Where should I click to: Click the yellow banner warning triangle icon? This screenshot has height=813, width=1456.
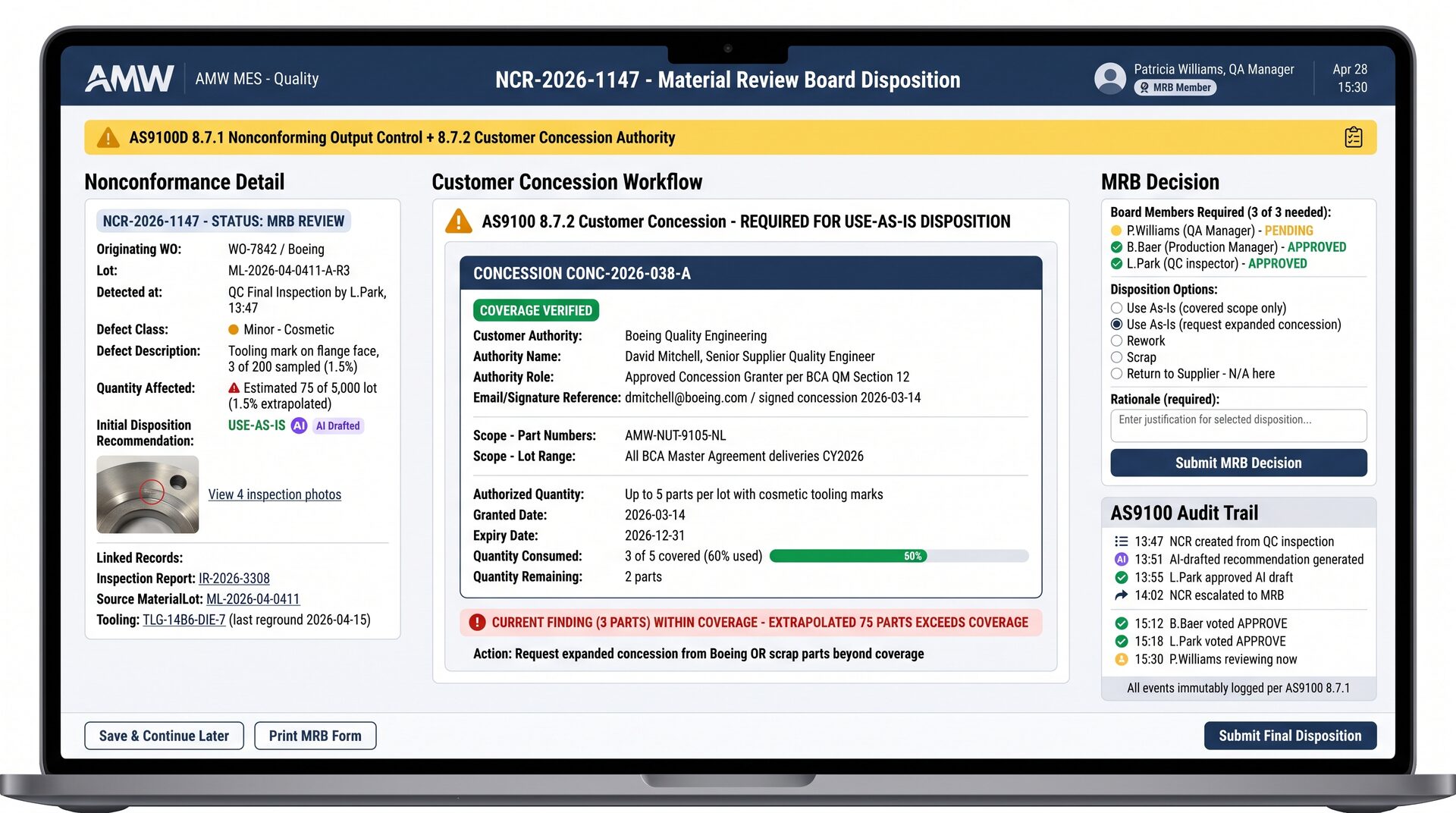pos(108,137)
